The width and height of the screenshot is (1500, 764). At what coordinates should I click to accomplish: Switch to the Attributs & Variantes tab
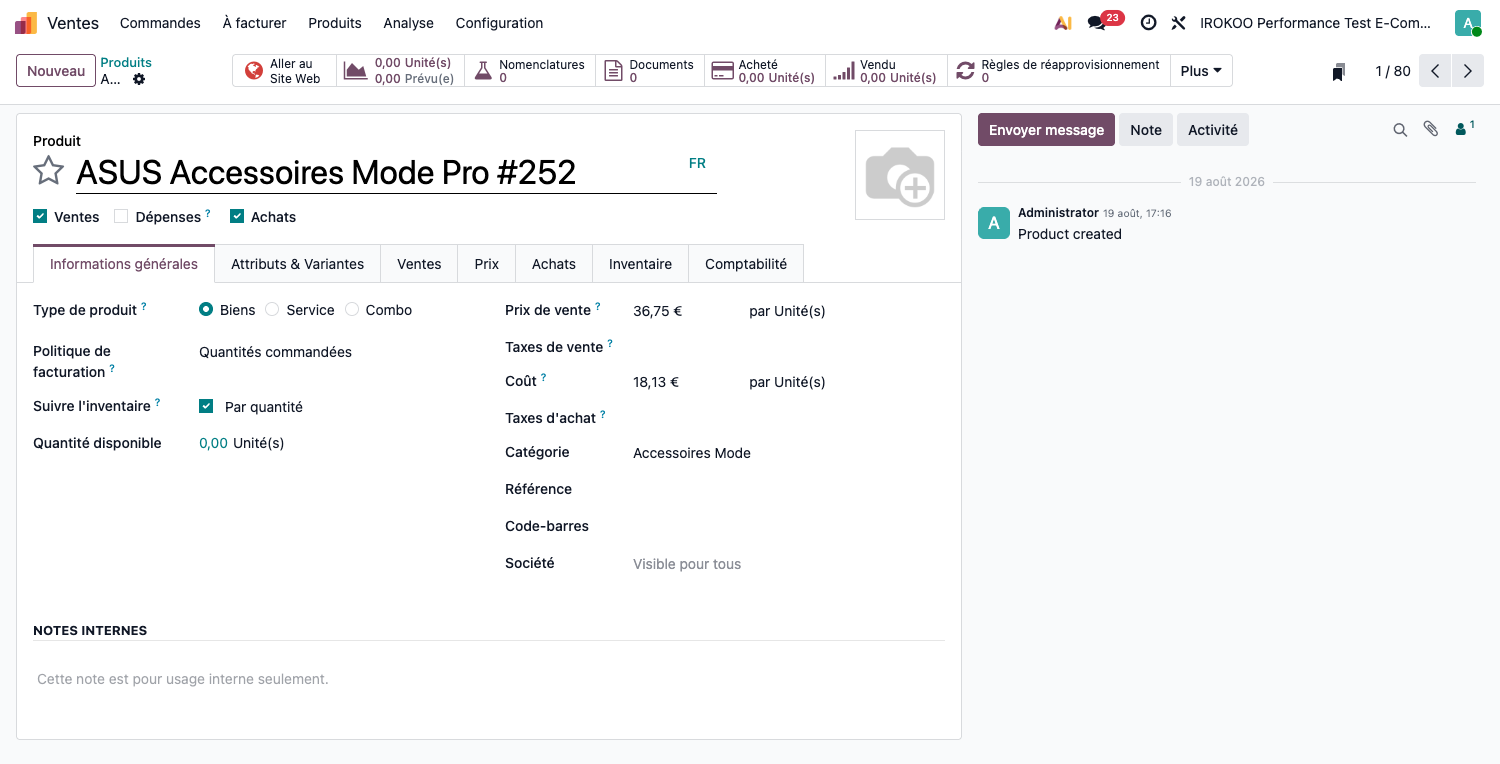pos(298,264)
